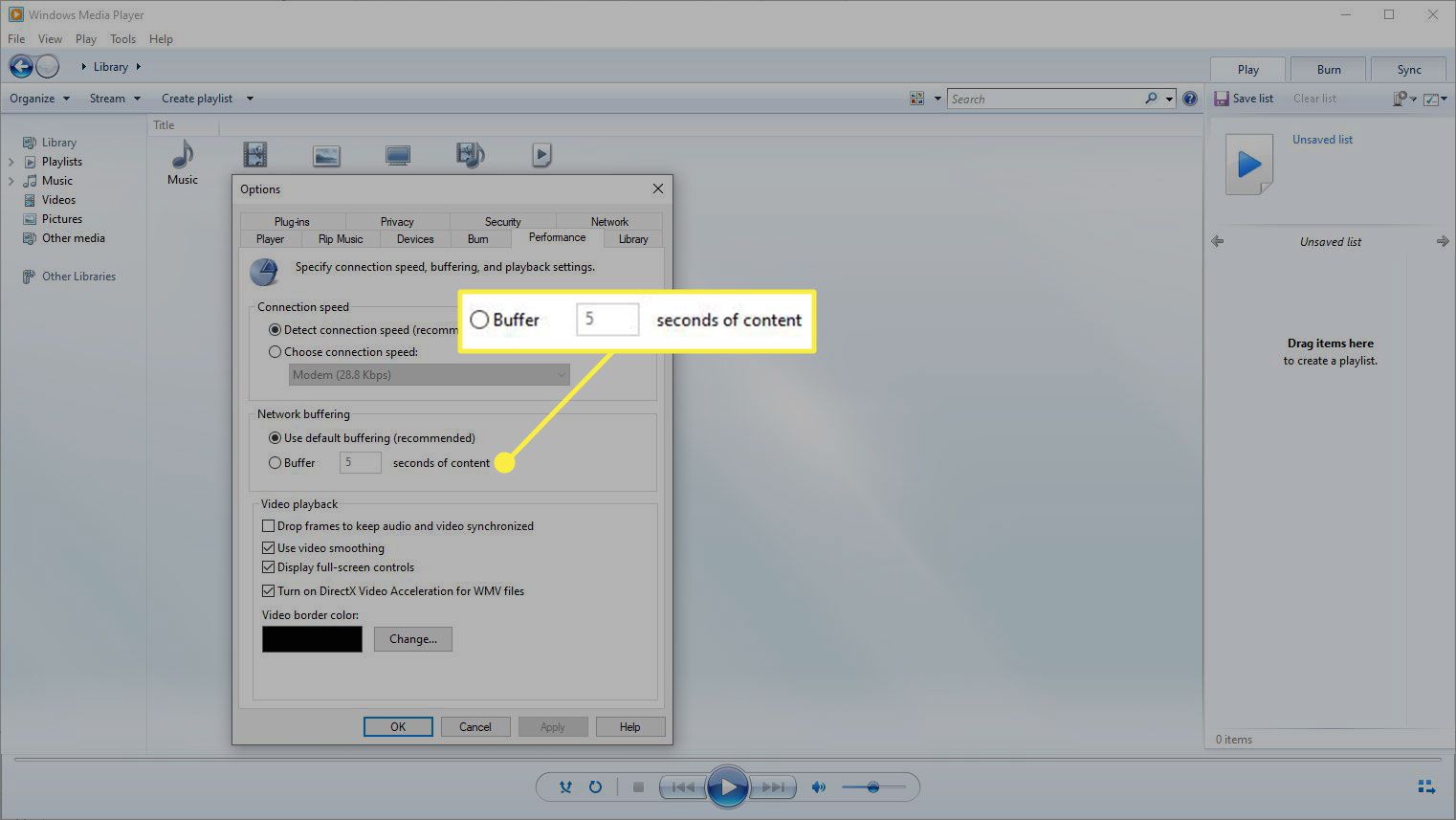This screenshot has width=1456, height=820.
Task: Click the seek bar above playback controls
Action: pyautogui.click(x=727, y=760)
